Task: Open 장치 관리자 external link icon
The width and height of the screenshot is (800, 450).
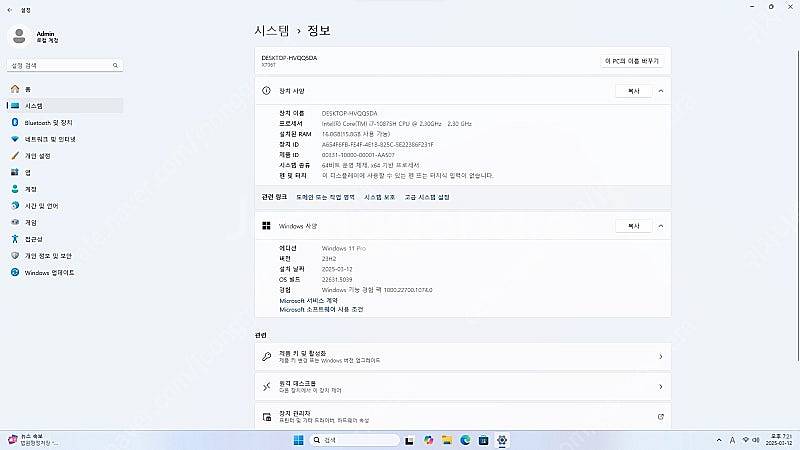Action: pyautogui.click(x=661, y=417)
